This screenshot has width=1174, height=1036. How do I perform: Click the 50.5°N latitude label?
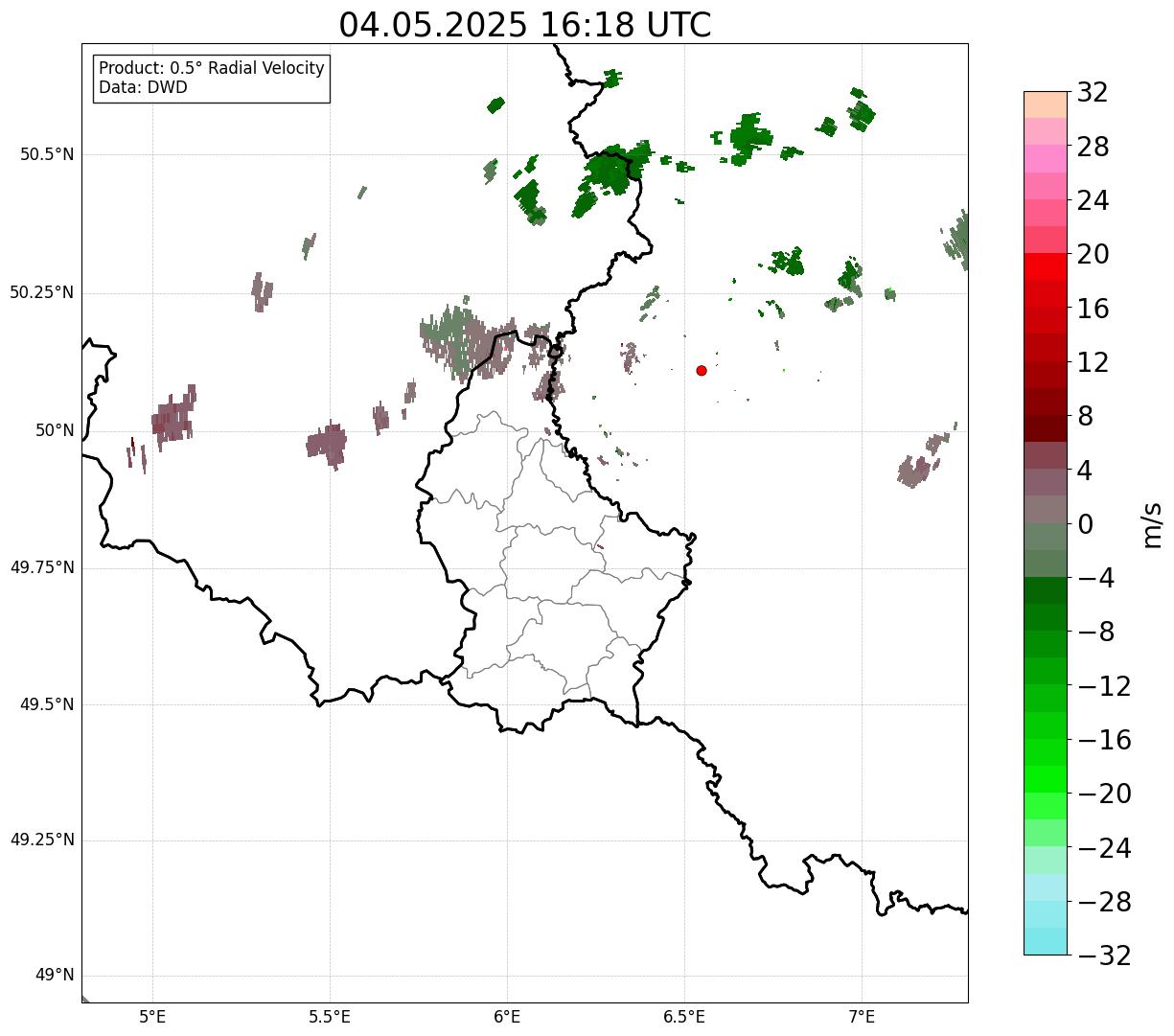tap(47, 154)
